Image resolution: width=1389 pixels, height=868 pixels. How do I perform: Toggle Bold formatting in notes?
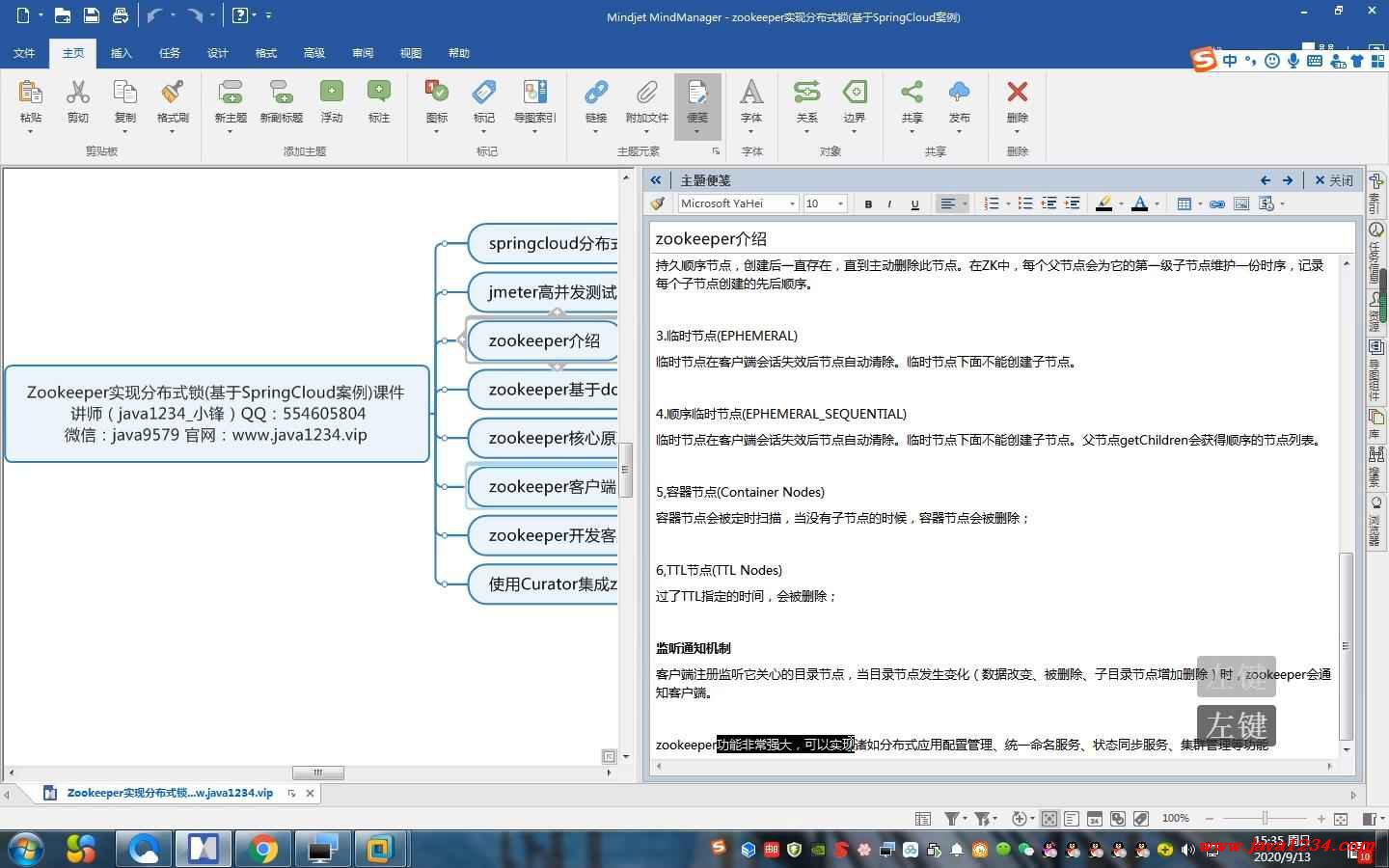pos(868,203)
